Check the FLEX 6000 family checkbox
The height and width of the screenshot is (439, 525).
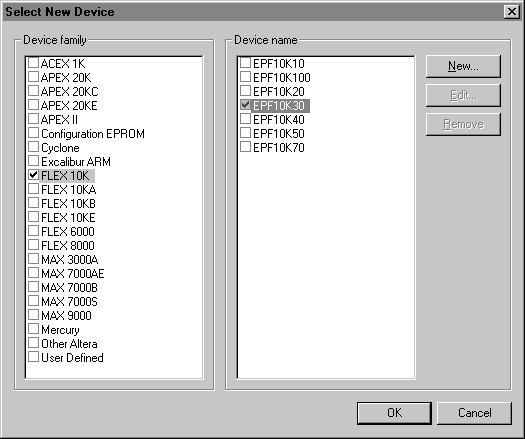(33, 231)
